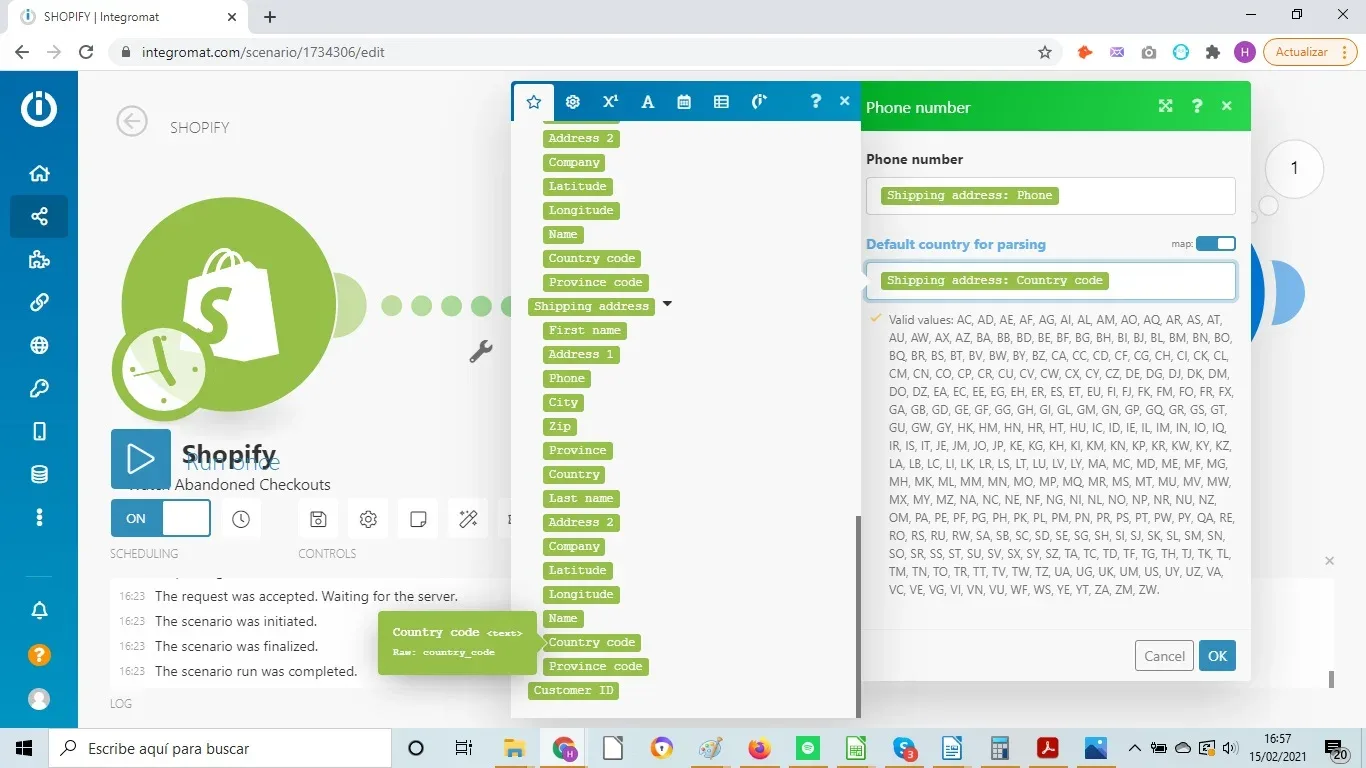Open notifications bell in sidebar
The width and height of the screenshot is (1366, 768).
click(39, 610)
